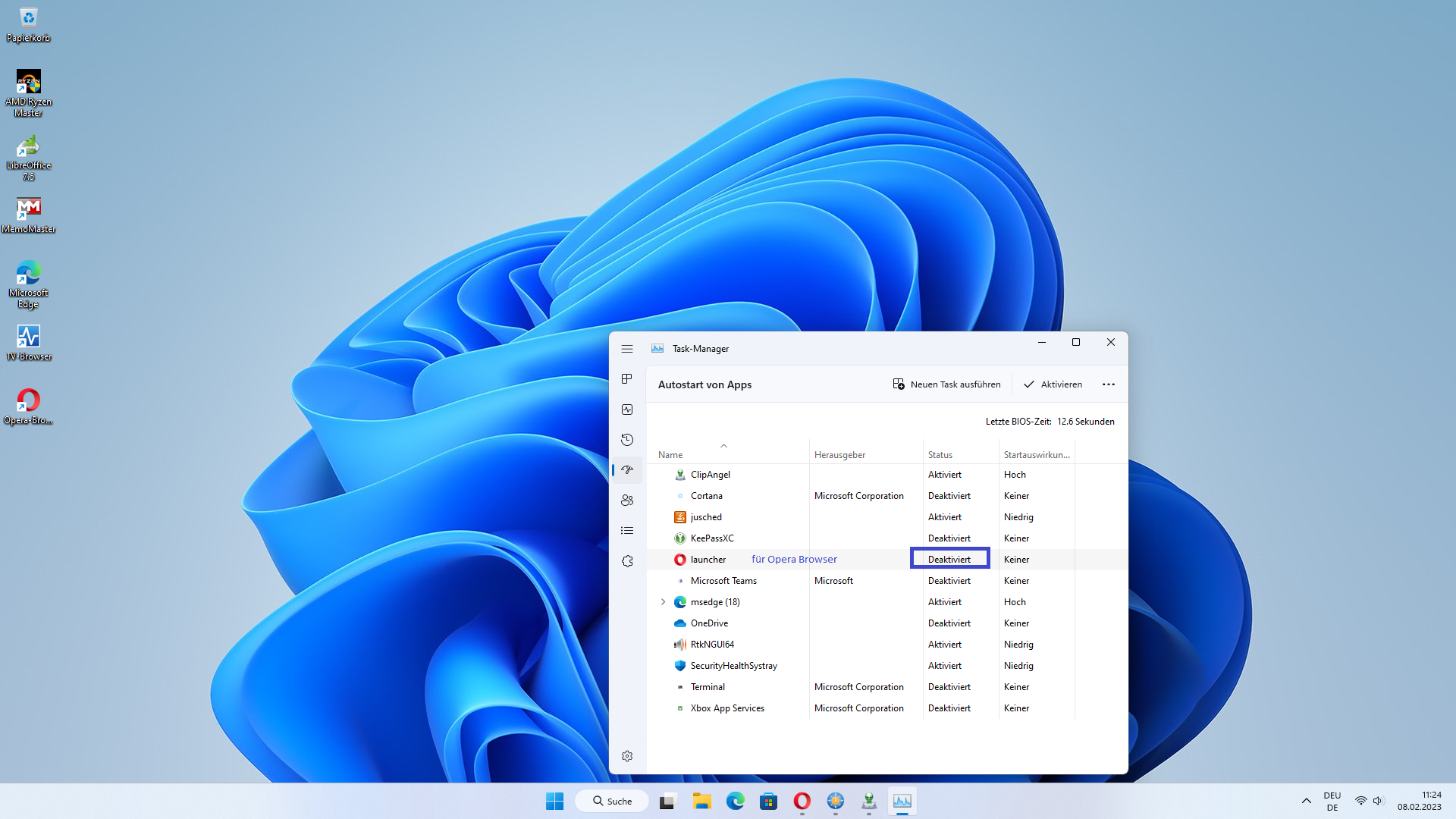Click the Windows taskbar search box
The width and height of the screenshot is (1456, 819).
(x=612, y=801)
